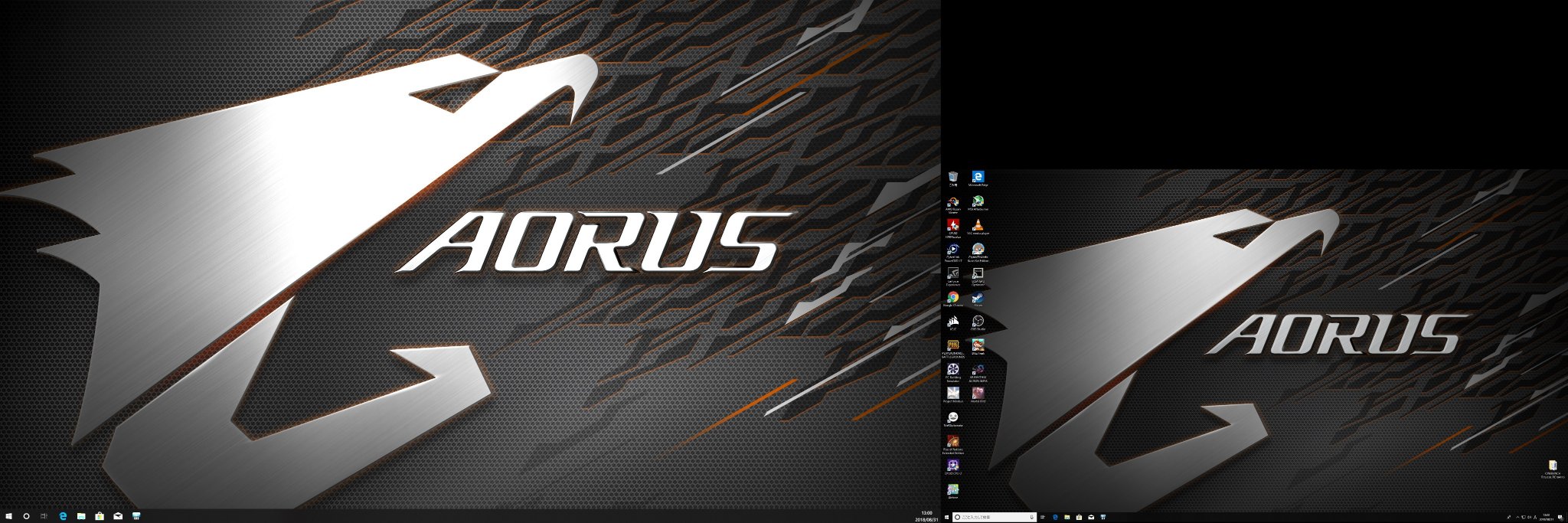Open the volume icon in the system tray
The image size is (1568, 523).
click(x=1528, y=517)
